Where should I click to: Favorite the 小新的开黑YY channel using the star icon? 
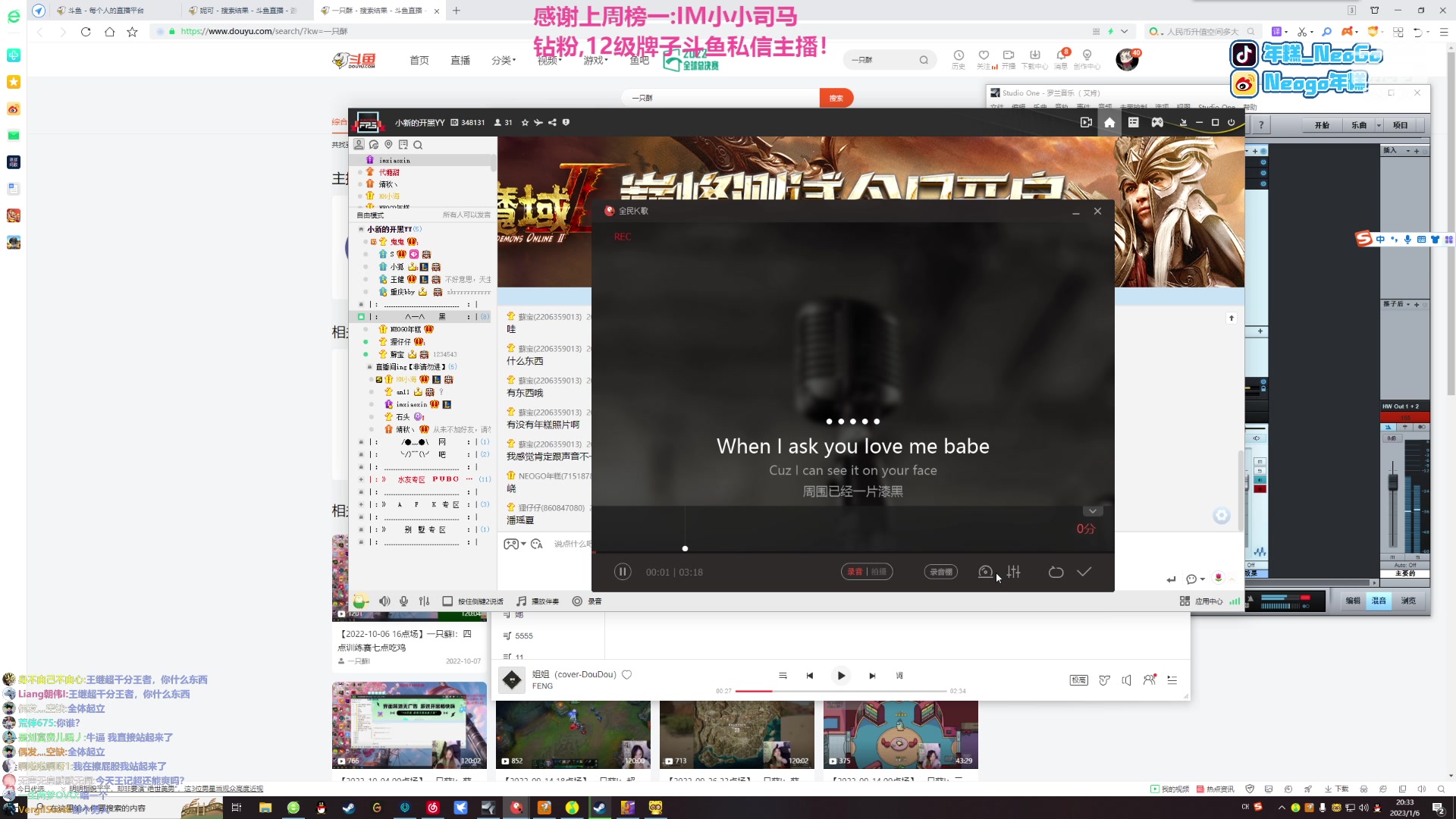pyautogui.click(x=525, y=122)
